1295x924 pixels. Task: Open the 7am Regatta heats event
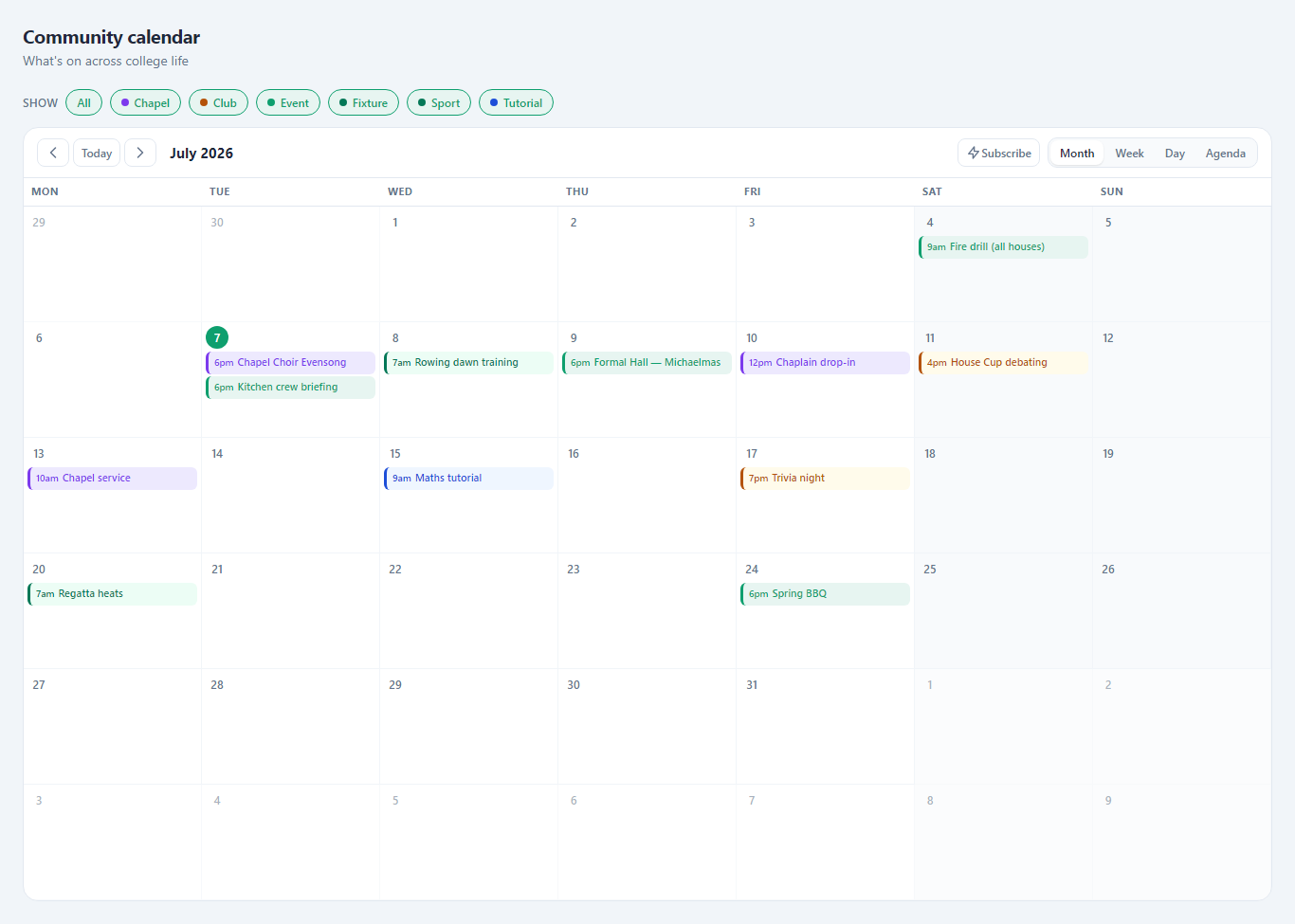point(112,593)
